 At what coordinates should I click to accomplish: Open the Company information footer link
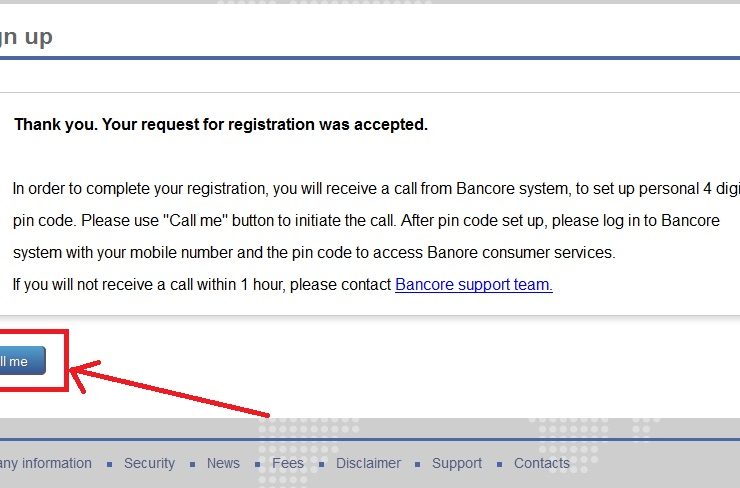(x=46, y=463)
